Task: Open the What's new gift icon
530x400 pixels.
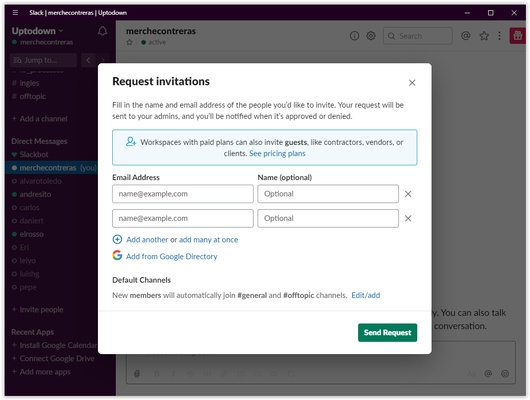Action: point(517,36)
